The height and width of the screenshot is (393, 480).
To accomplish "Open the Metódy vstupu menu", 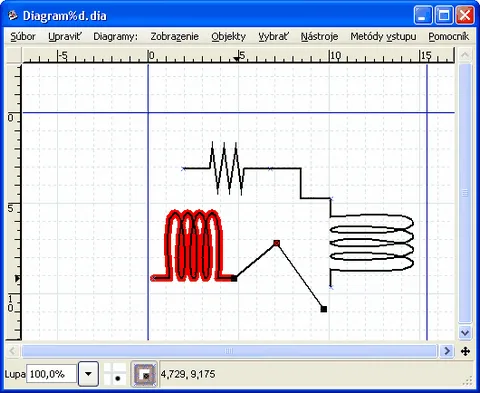I will coord(383,37).
